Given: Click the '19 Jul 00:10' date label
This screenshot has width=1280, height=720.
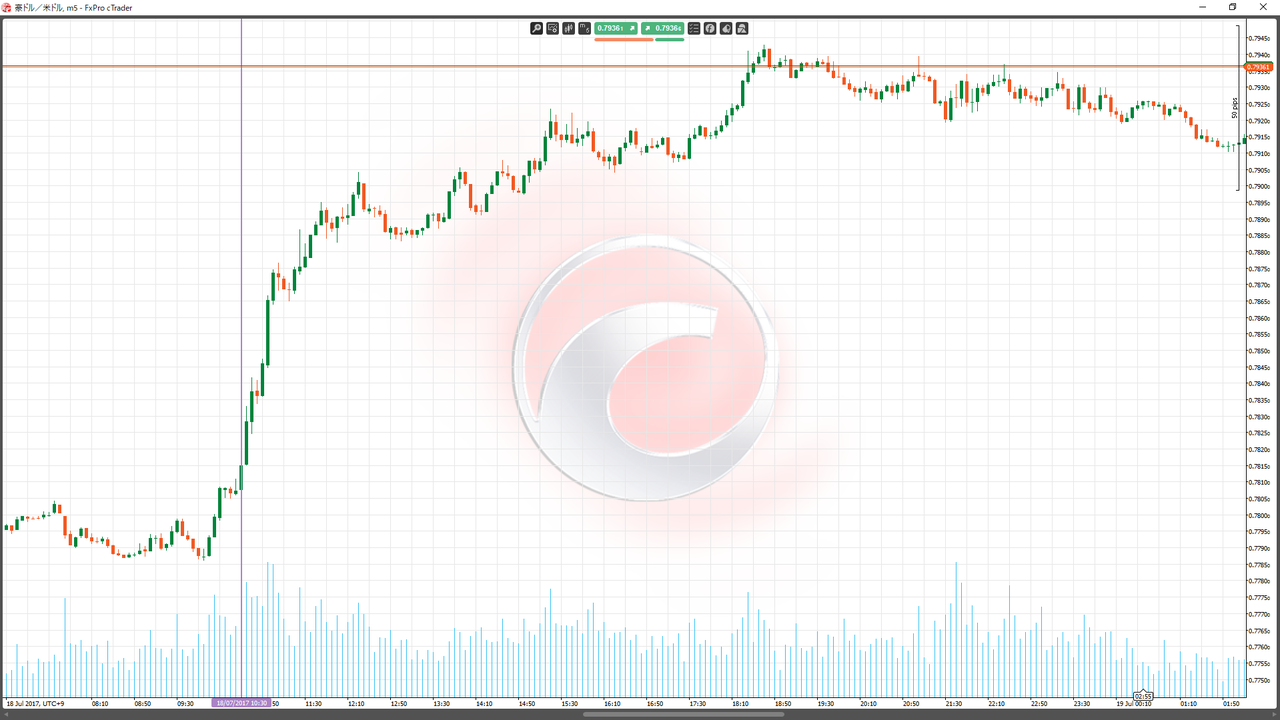Looking at the screenshot, I should tap(1134, 703).
